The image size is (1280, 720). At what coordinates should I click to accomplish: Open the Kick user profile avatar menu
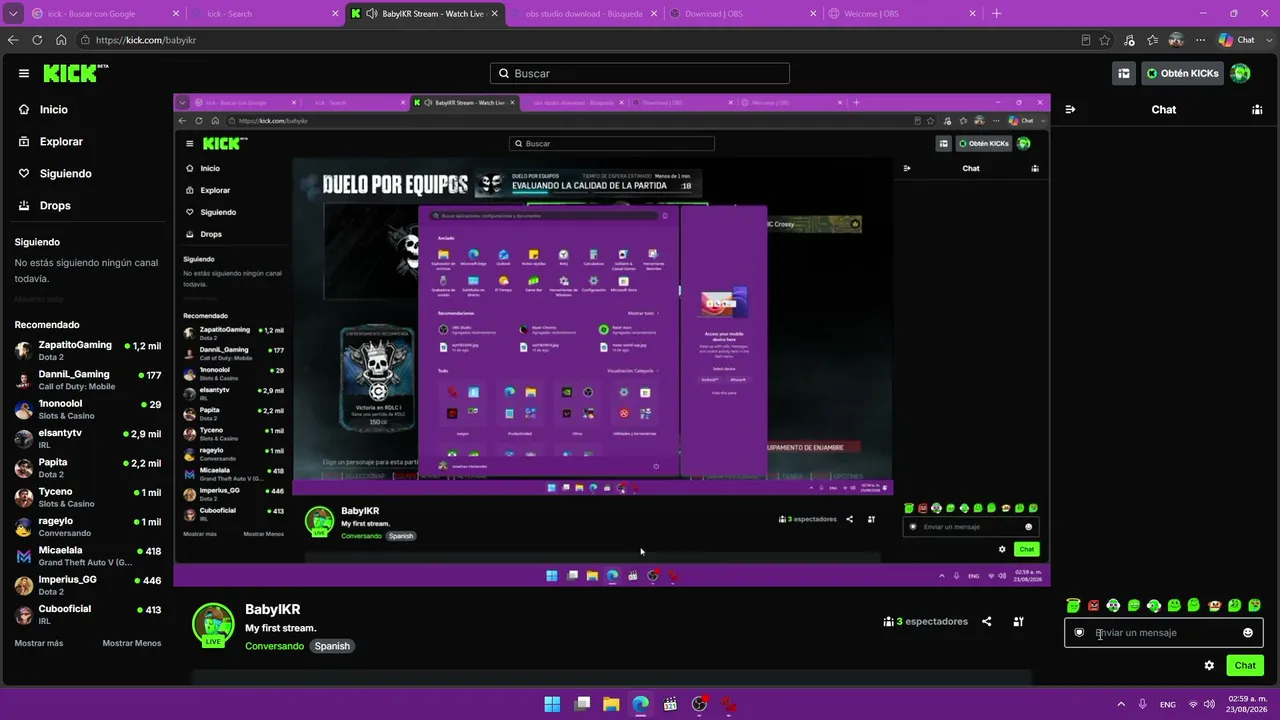tap(1240, 73)
